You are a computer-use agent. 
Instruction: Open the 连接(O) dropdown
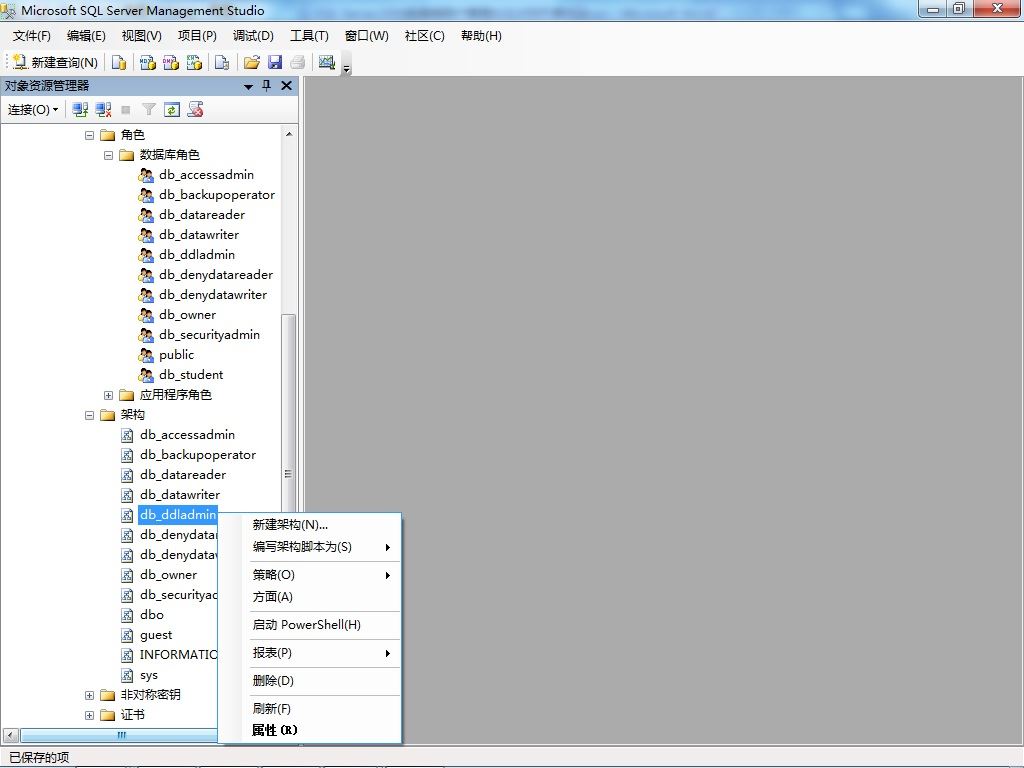point(33,110)
